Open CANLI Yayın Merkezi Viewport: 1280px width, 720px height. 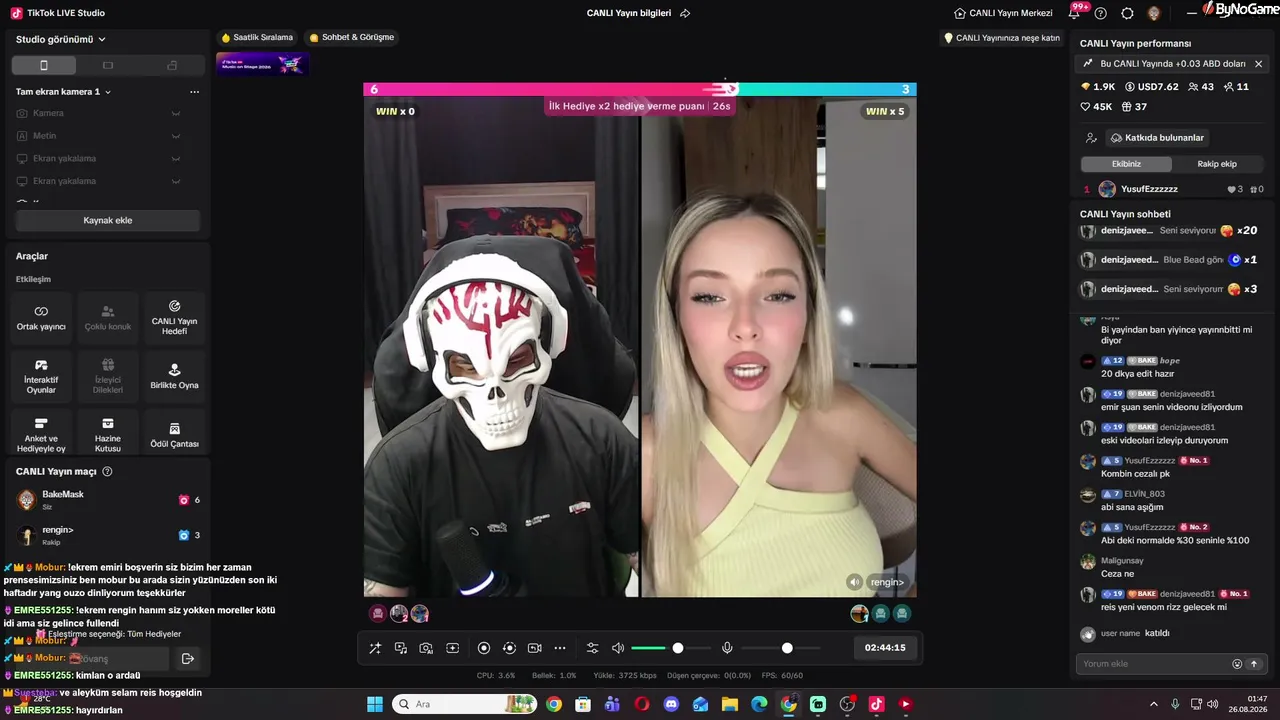(1003, 13)
